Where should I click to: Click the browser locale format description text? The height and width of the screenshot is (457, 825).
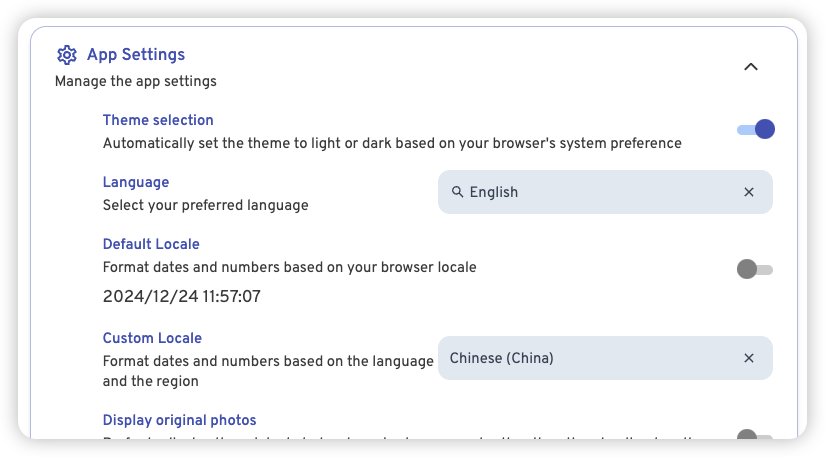289,267
